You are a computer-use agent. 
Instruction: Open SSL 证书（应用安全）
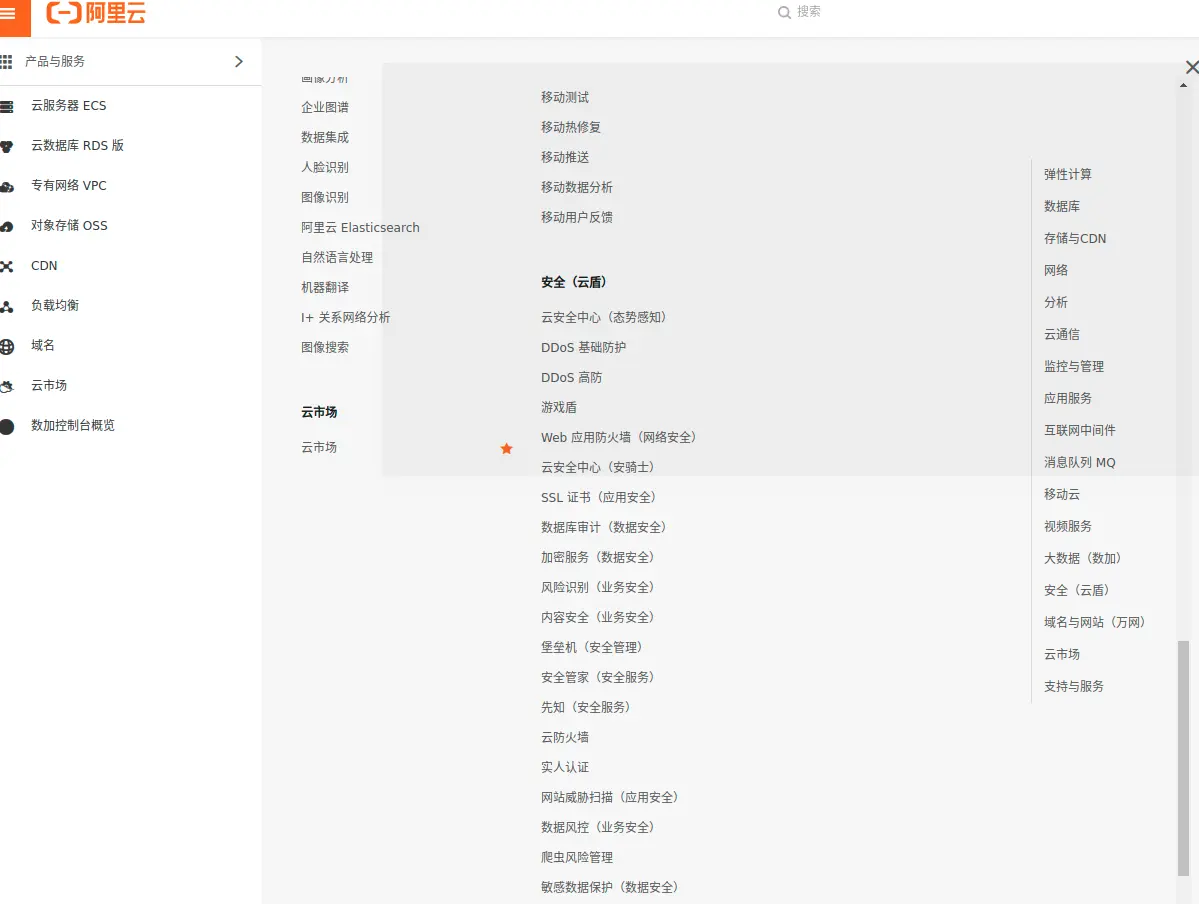pyautogui.click(x=599, y=497)
